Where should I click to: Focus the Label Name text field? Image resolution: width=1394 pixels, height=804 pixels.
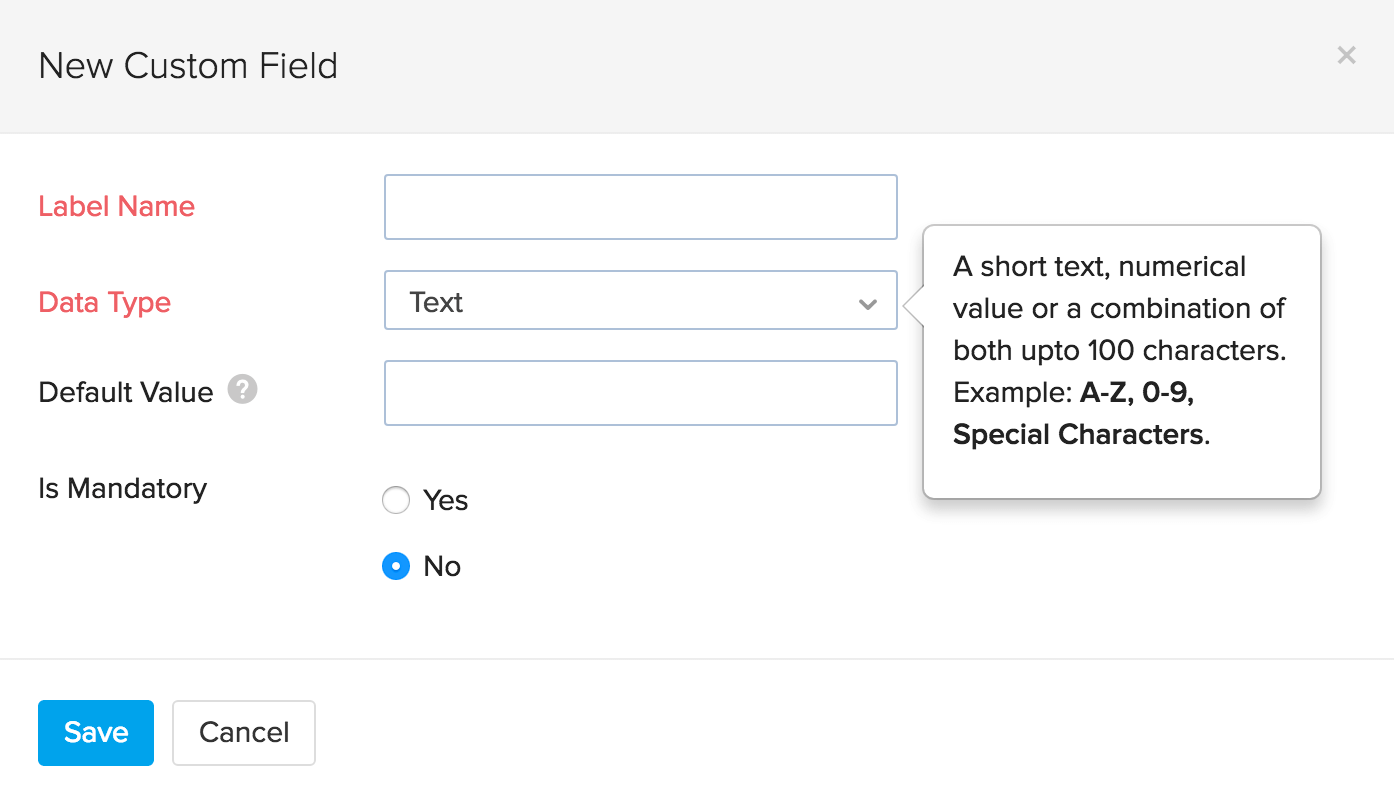[640, 207]
